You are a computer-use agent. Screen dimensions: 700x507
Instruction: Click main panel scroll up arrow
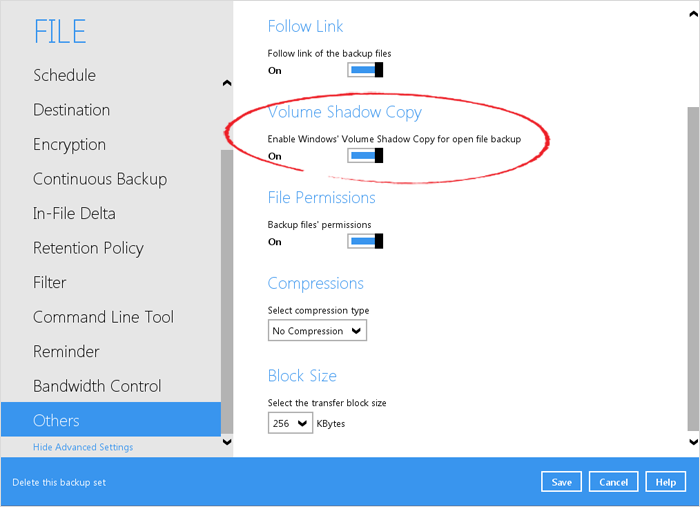(693, 14)
